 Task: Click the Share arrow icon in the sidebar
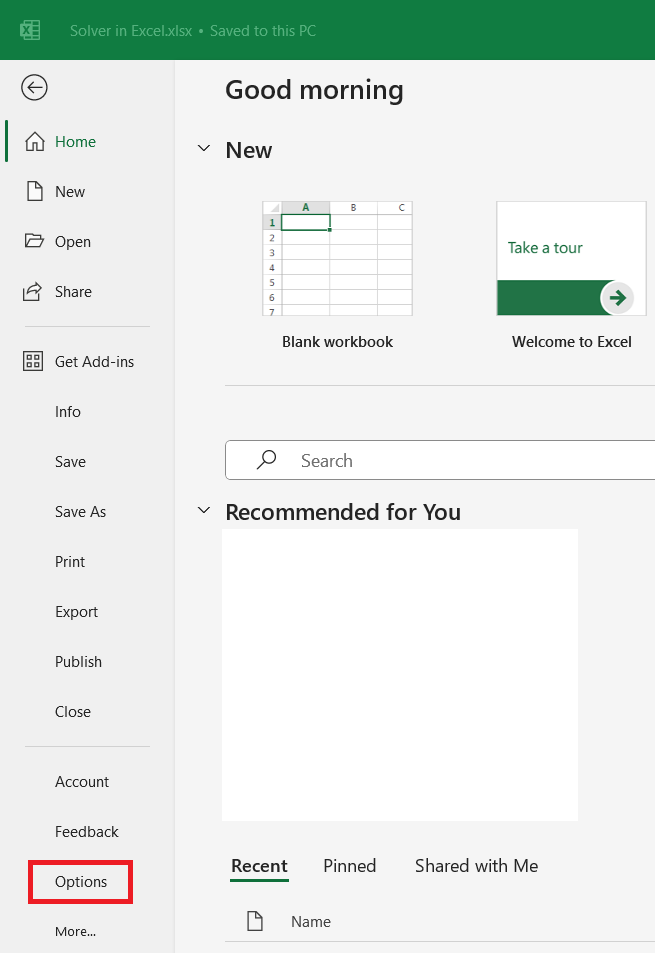click(x=33, y=291)
